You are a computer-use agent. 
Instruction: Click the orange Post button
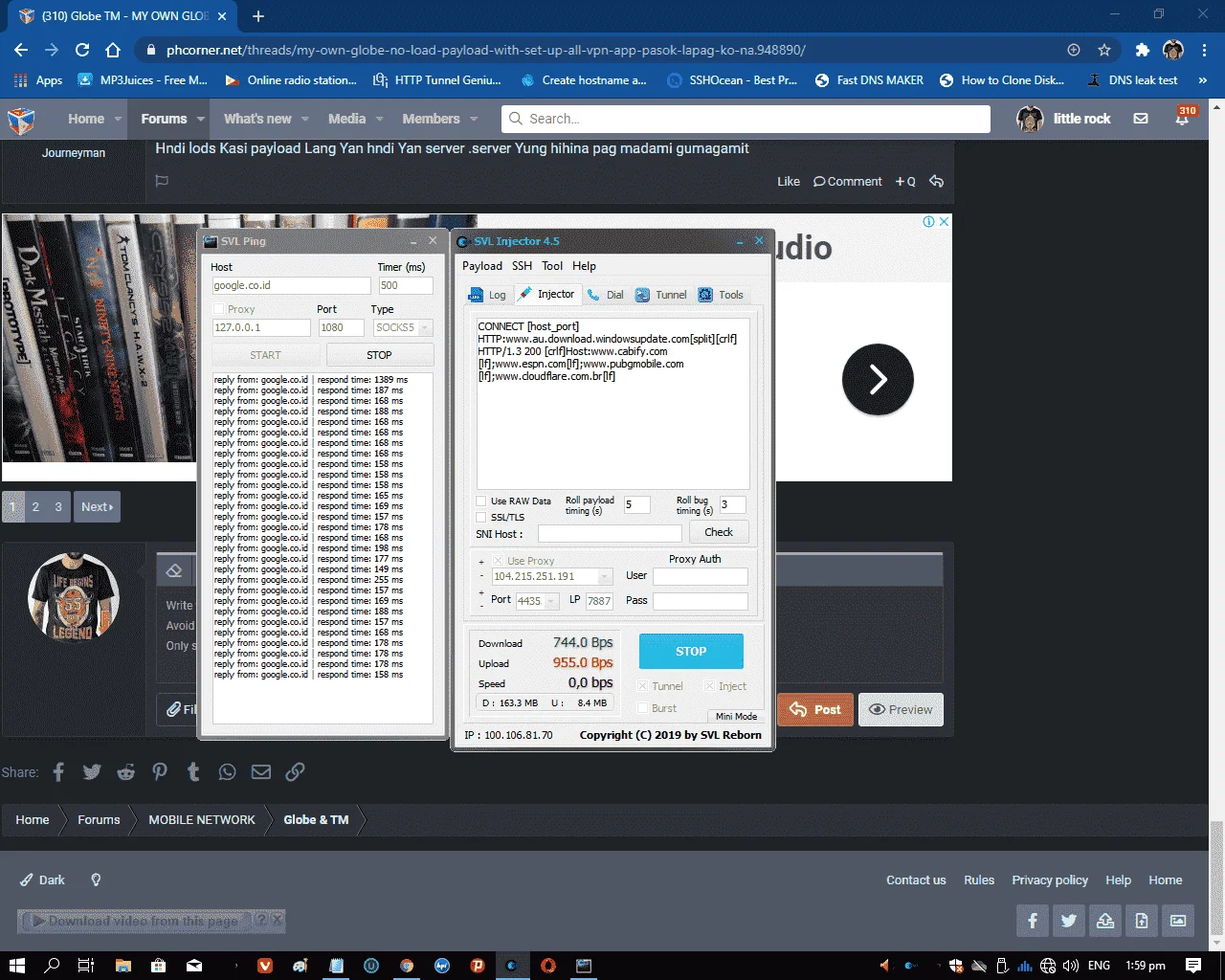coord(814,709)
